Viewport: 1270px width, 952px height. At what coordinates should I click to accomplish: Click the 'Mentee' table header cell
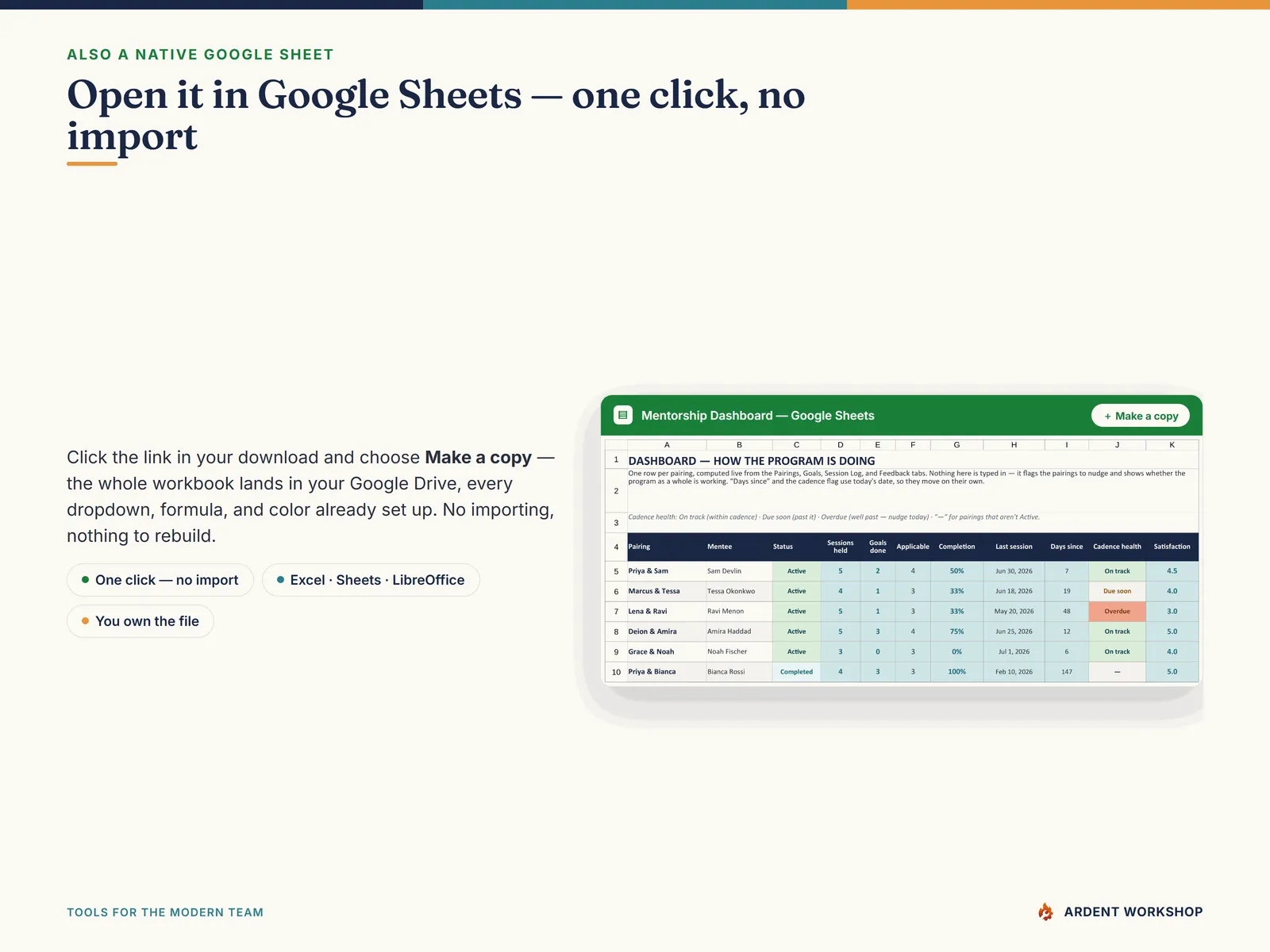[x=739, y=547]
